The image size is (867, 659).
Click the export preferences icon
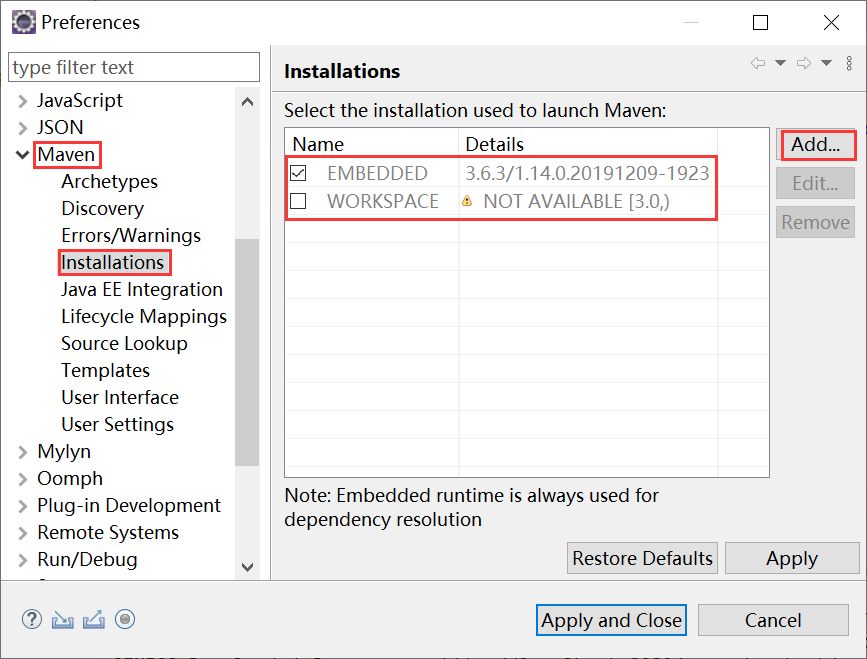click(x=93, y=620)
